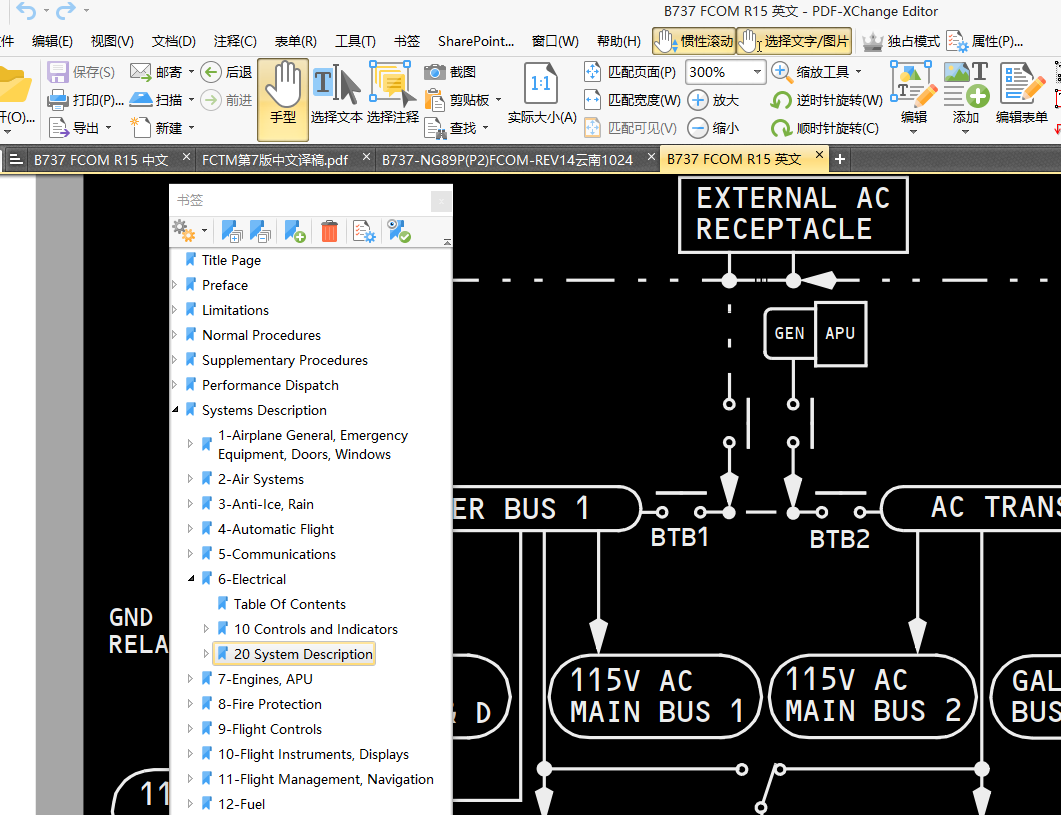Add a new bookmark with the plus icon
The image size is (1061, 815).
point(294,232)
